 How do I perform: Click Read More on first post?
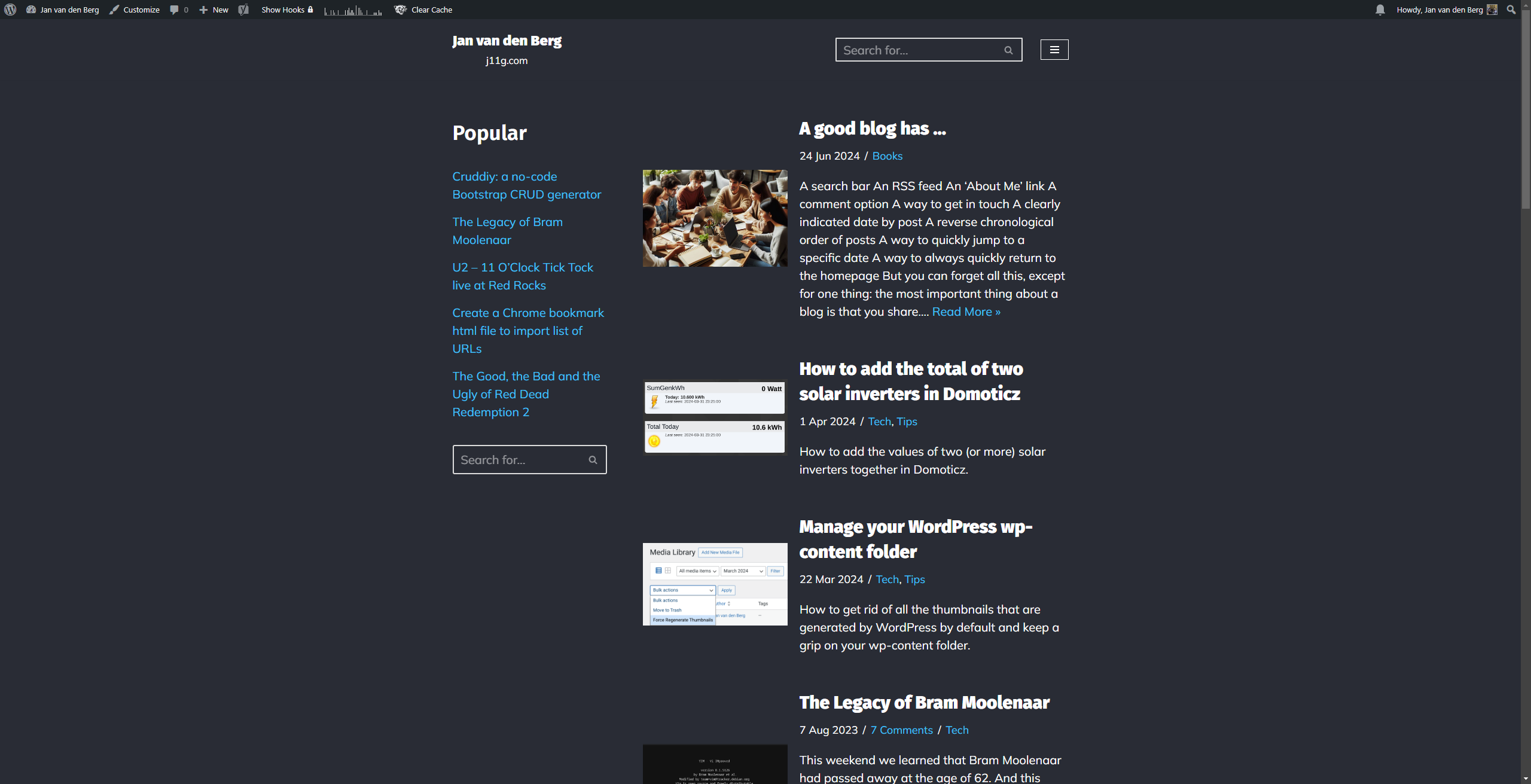966,312
